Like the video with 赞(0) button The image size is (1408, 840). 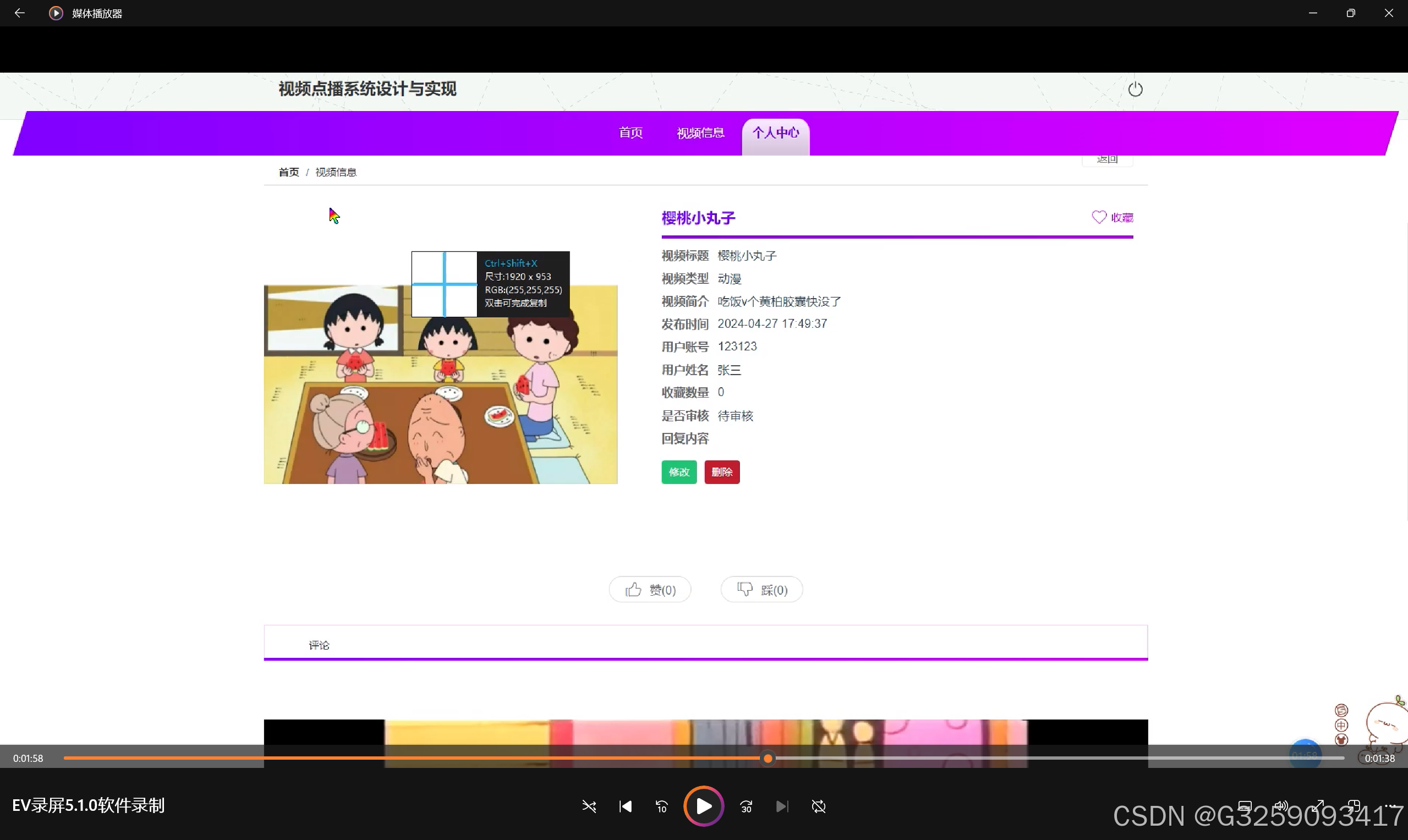(649, 590)
